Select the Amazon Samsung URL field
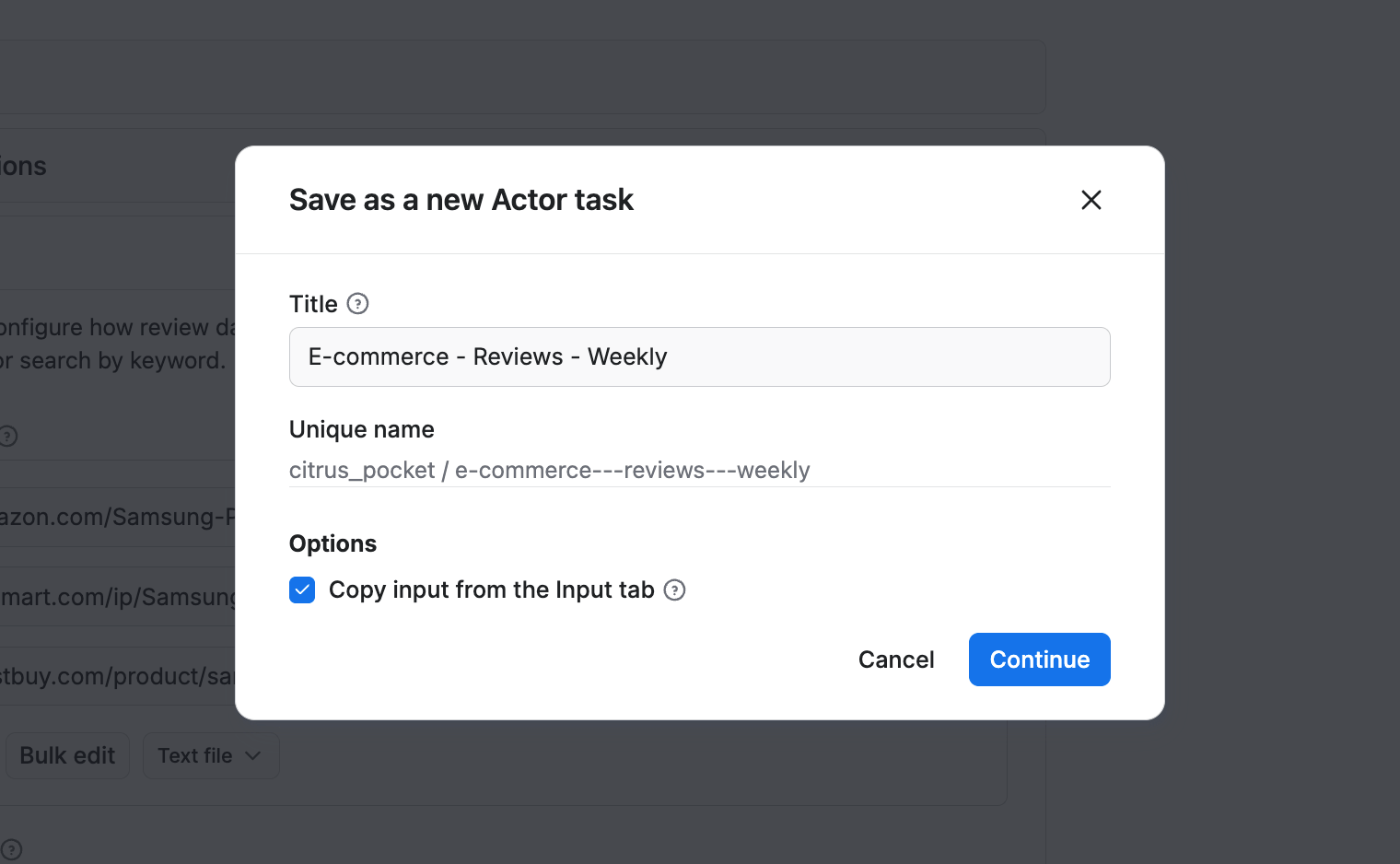The image size is (1400, 864). tap(117, 517)
